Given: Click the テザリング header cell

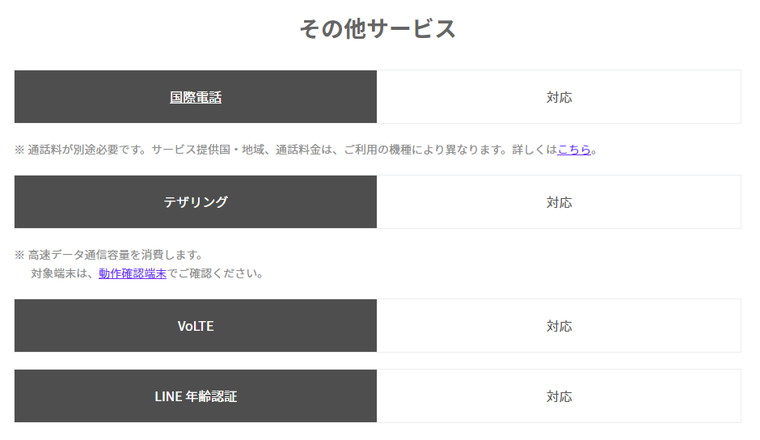Looking at the screenshot, I should pos(195,202).
